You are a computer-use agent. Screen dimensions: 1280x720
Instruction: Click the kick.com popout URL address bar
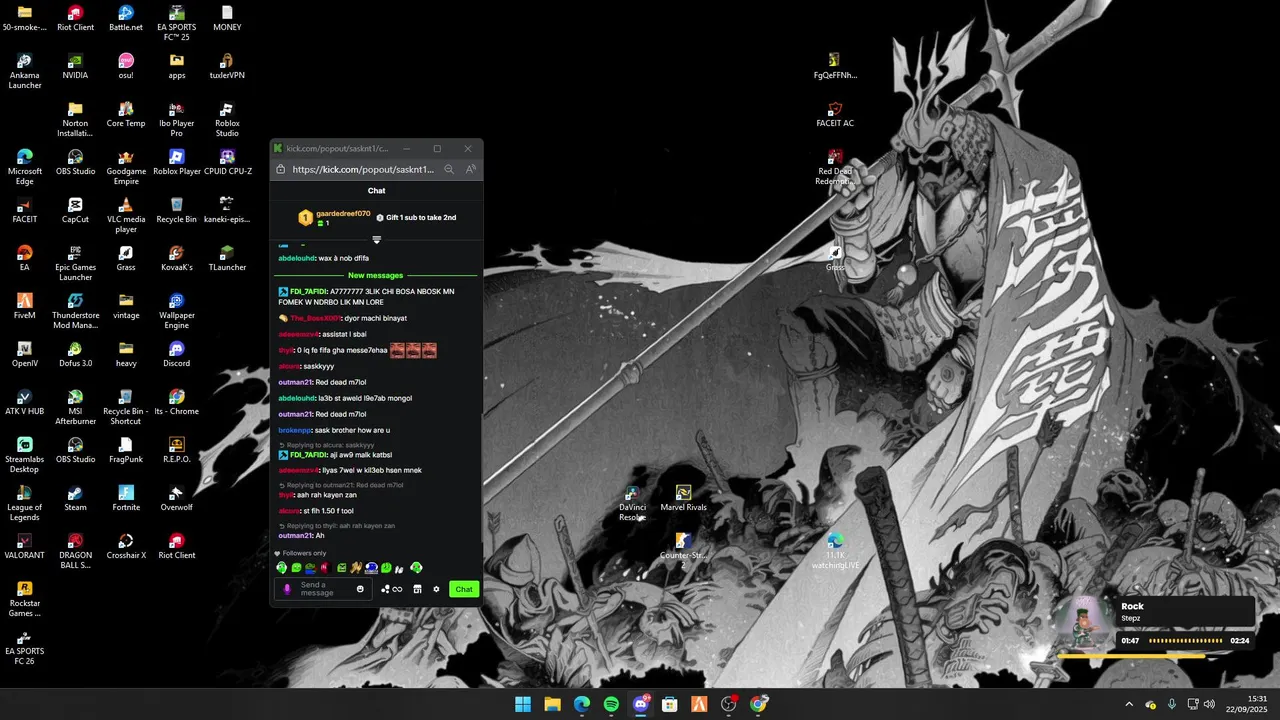pyautogui.click(x=363, y=170)
